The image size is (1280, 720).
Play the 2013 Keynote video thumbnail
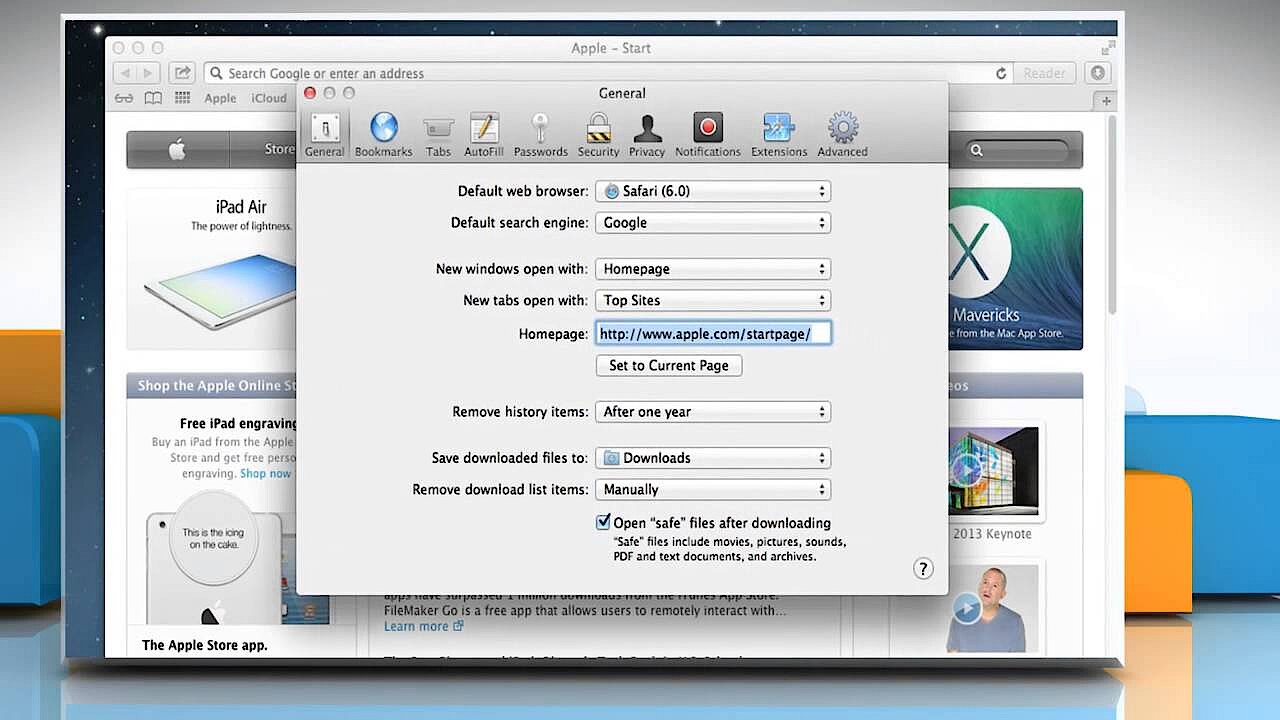point(994,470)
